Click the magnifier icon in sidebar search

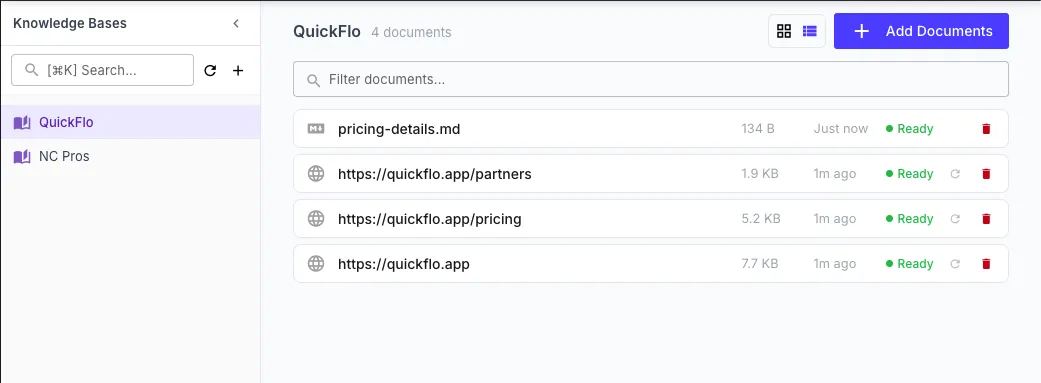tap(31, 70)
